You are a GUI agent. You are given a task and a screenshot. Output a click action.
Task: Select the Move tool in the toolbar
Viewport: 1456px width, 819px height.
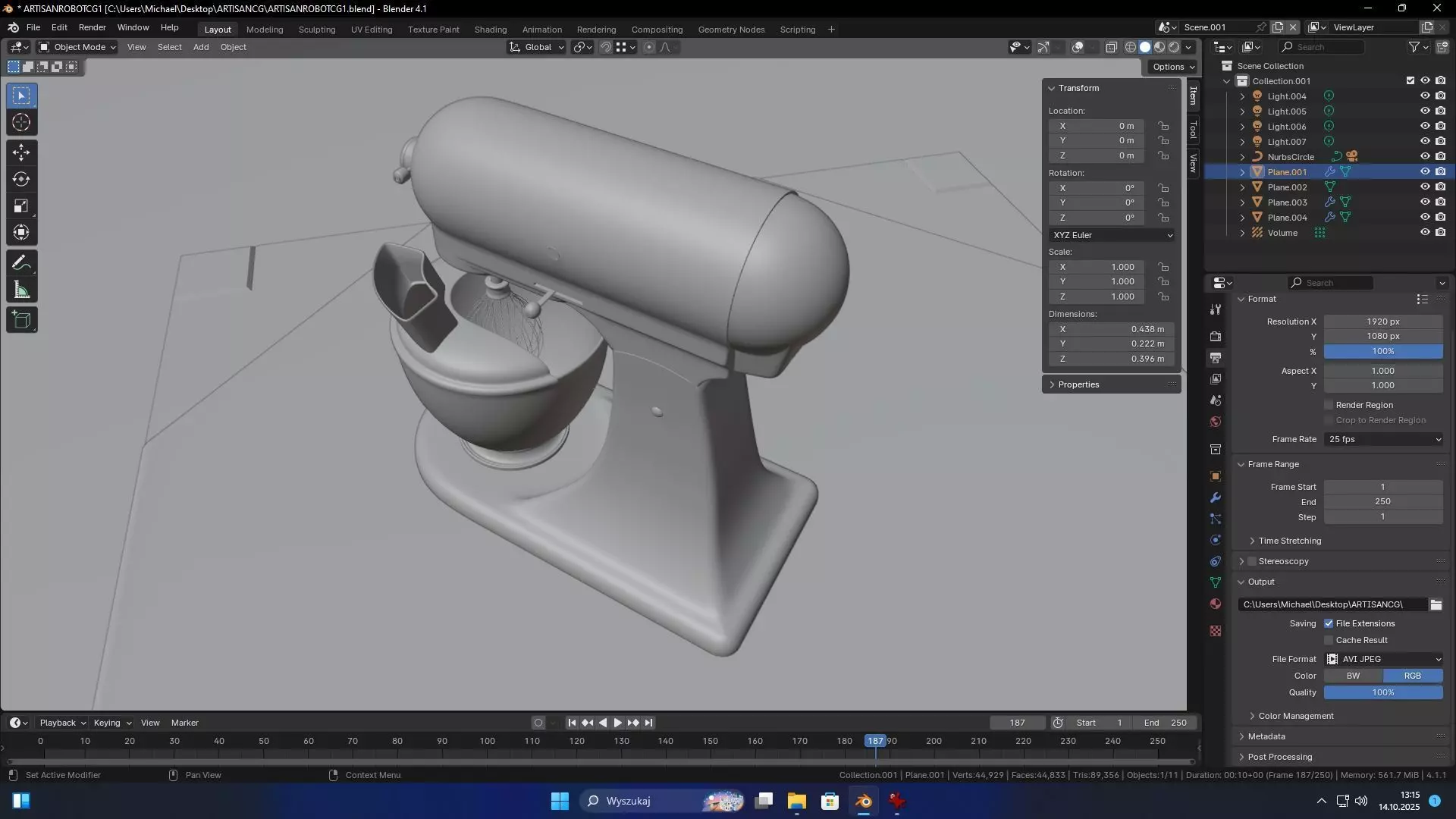coord(21,152)
